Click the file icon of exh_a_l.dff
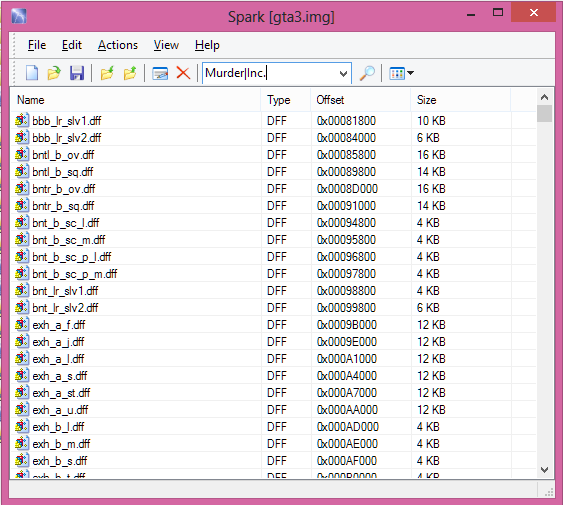The image size is (563, 505). (x=22, y=358)
